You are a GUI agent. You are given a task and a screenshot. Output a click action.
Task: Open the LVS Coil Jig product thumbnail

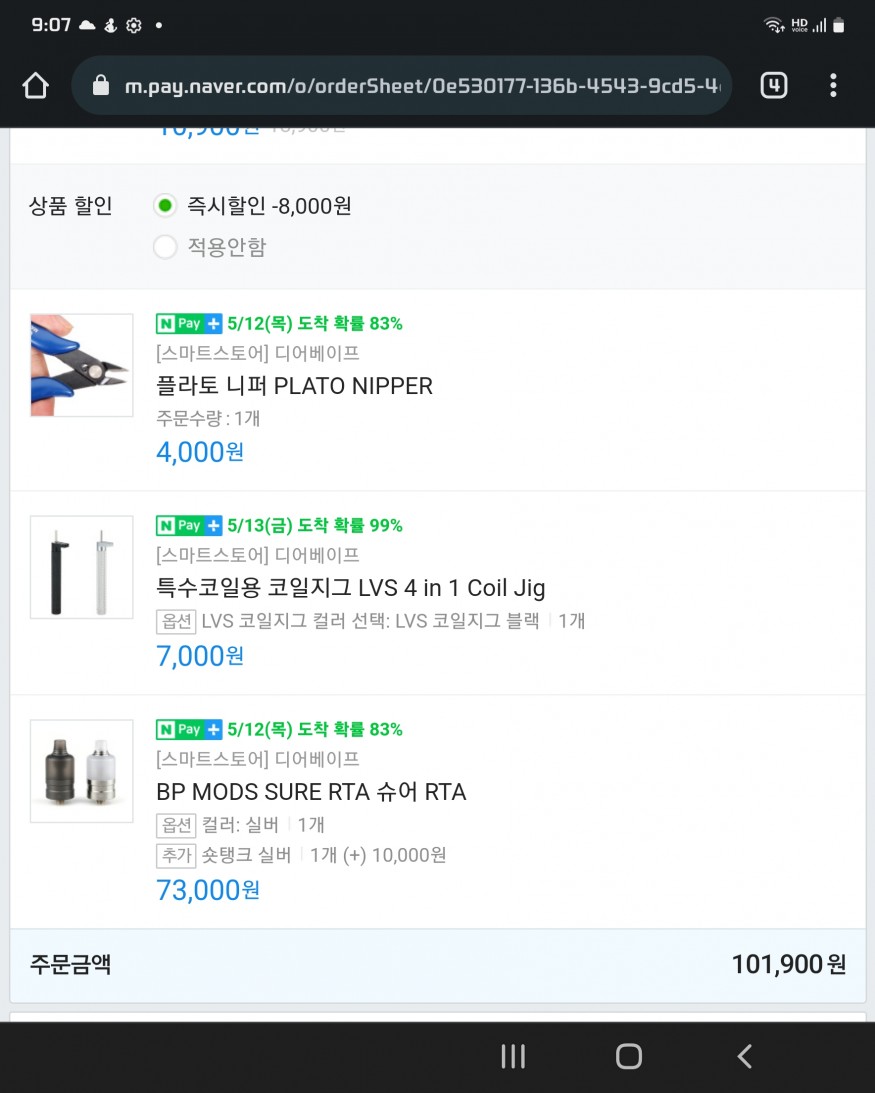pos(82,567)
